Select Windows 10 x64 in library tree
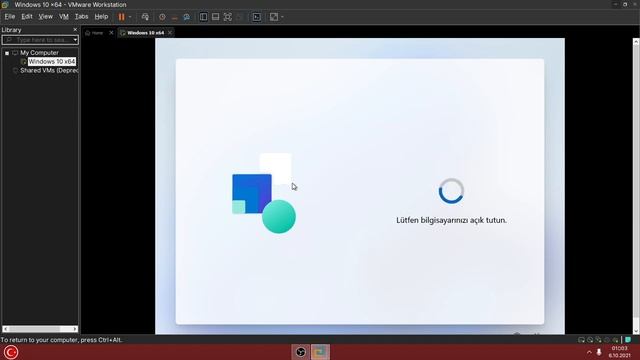 click(51, 62)
